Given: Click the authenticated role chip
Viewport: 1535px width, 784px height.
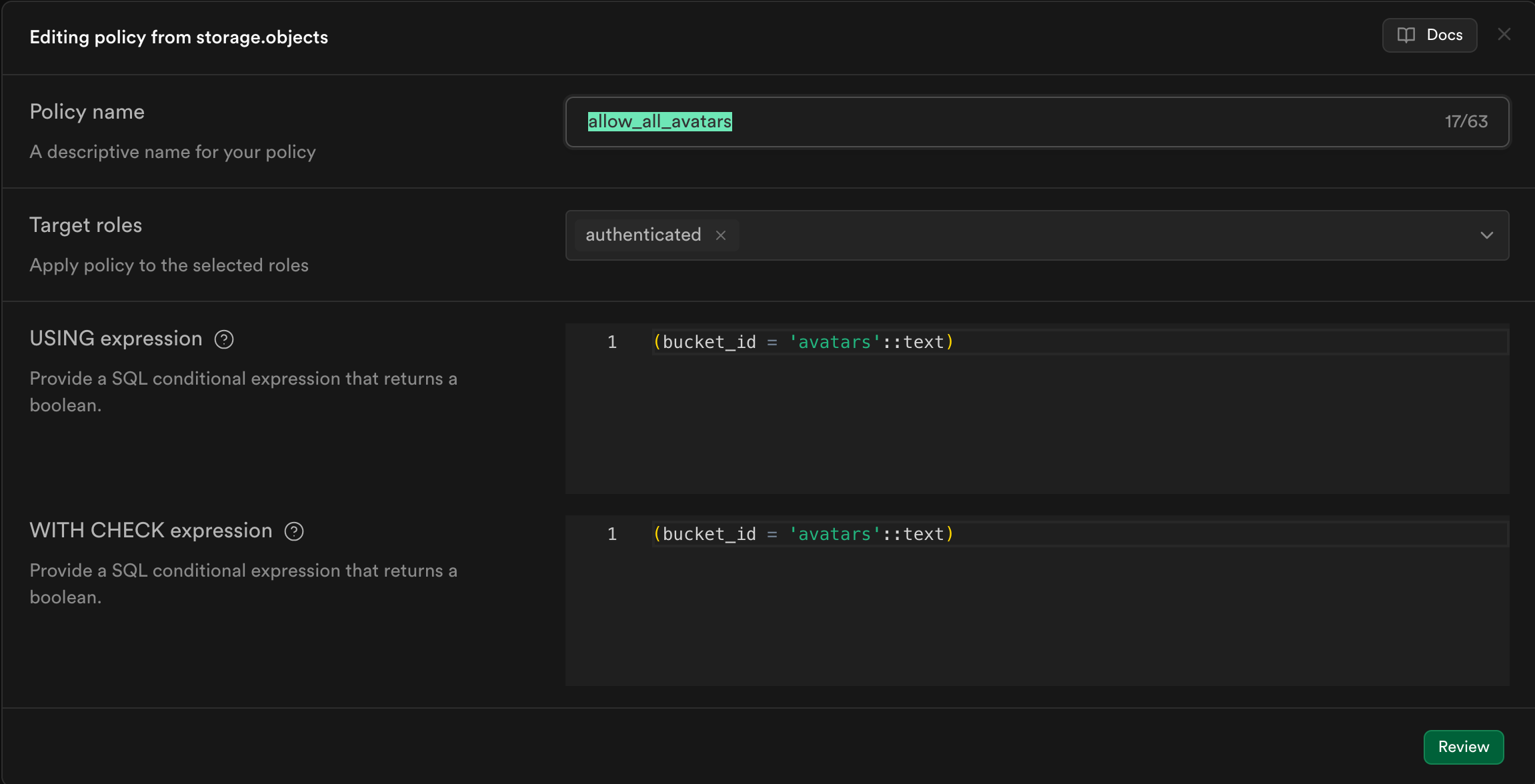Looking at the screenshot, I should click(x=643, y=235).
